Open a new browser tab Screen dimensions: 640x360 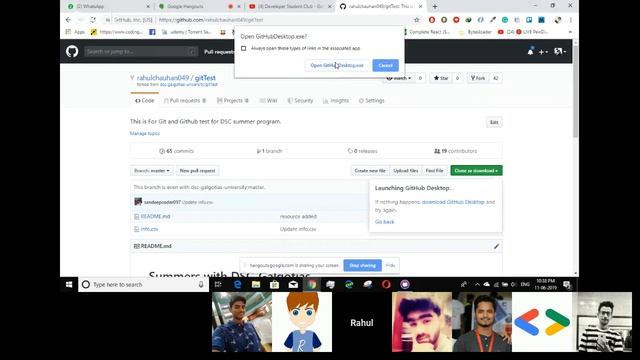(435, 7)
